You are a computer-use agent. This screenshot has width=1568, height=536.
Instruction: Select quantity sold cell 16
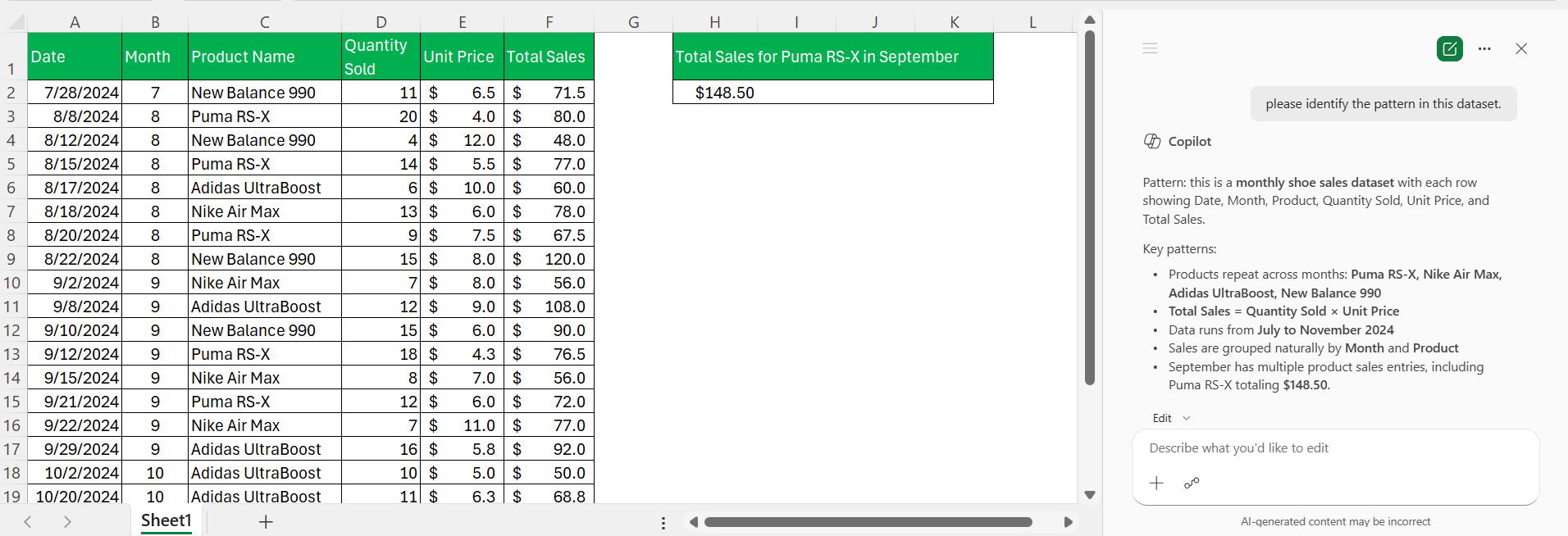[381, 449]
